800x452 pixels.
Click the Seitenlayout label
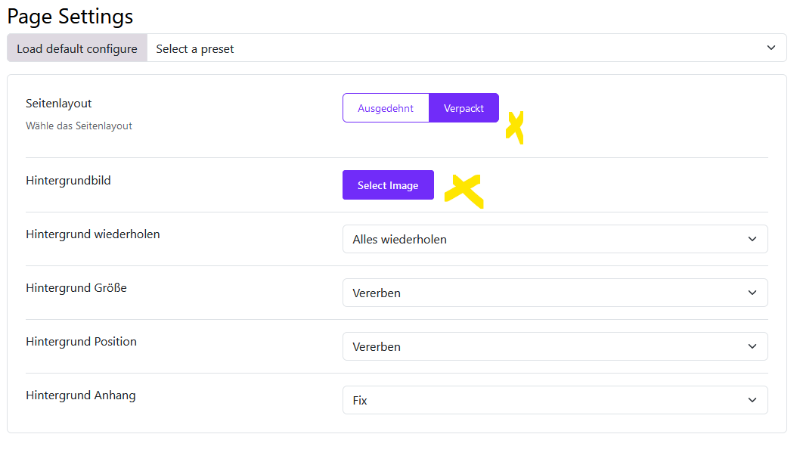(59, 104)
